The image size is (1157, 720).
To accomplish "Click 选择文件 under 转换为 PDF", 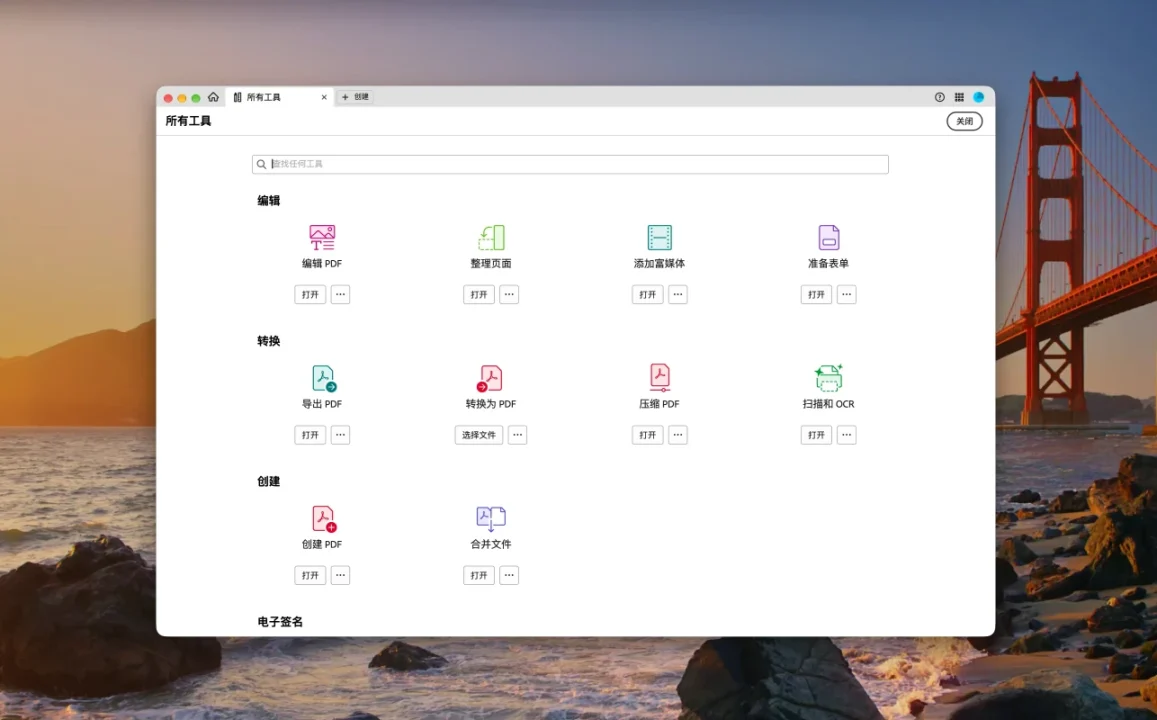I will 479,435.
